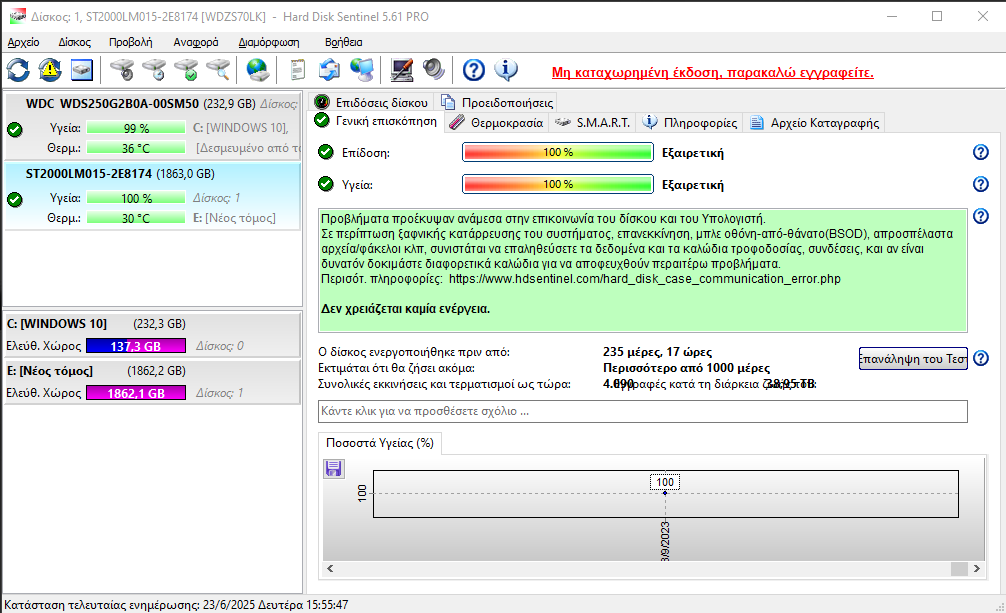1006x613 pixels.
Task: Click the disk with green checkmark icon
Action: [x=187, y=70]
